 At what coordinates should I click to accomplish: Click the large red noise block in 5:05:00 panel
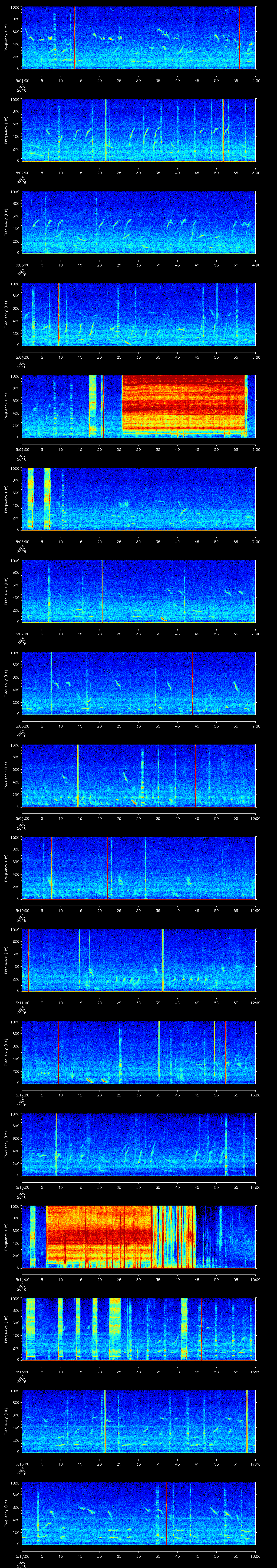(x=183, y=403)
